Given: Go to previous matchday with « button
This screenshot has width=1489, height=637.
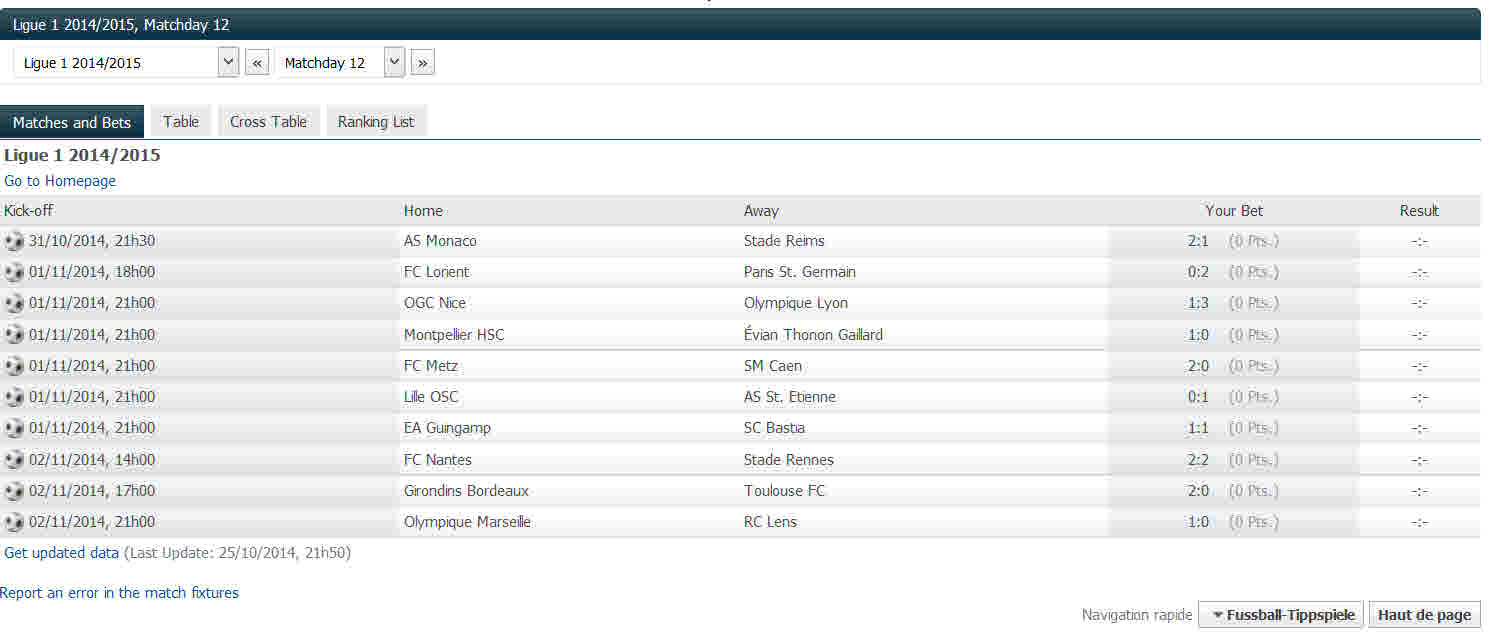Looking at the screenshot, I should 257,63.
